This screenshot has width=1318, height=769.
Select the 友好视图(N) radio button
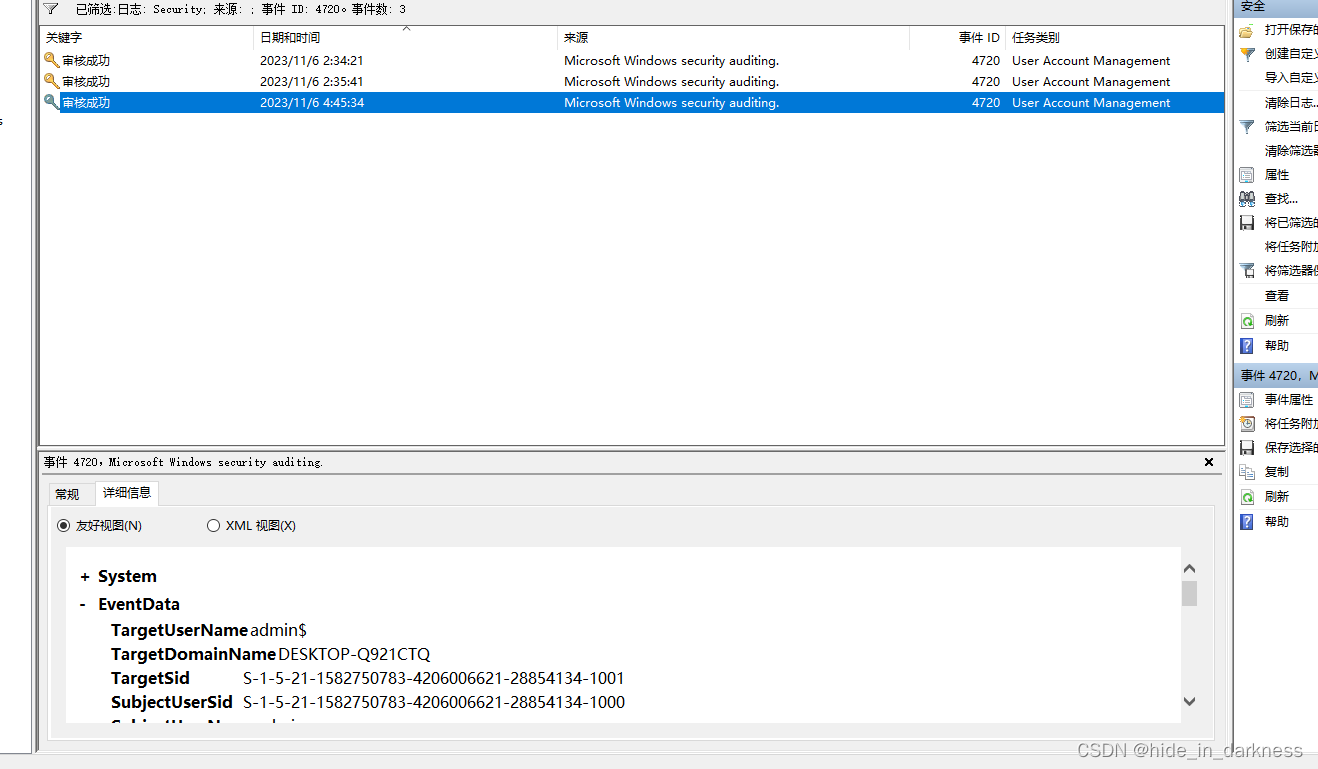point(64,526)
